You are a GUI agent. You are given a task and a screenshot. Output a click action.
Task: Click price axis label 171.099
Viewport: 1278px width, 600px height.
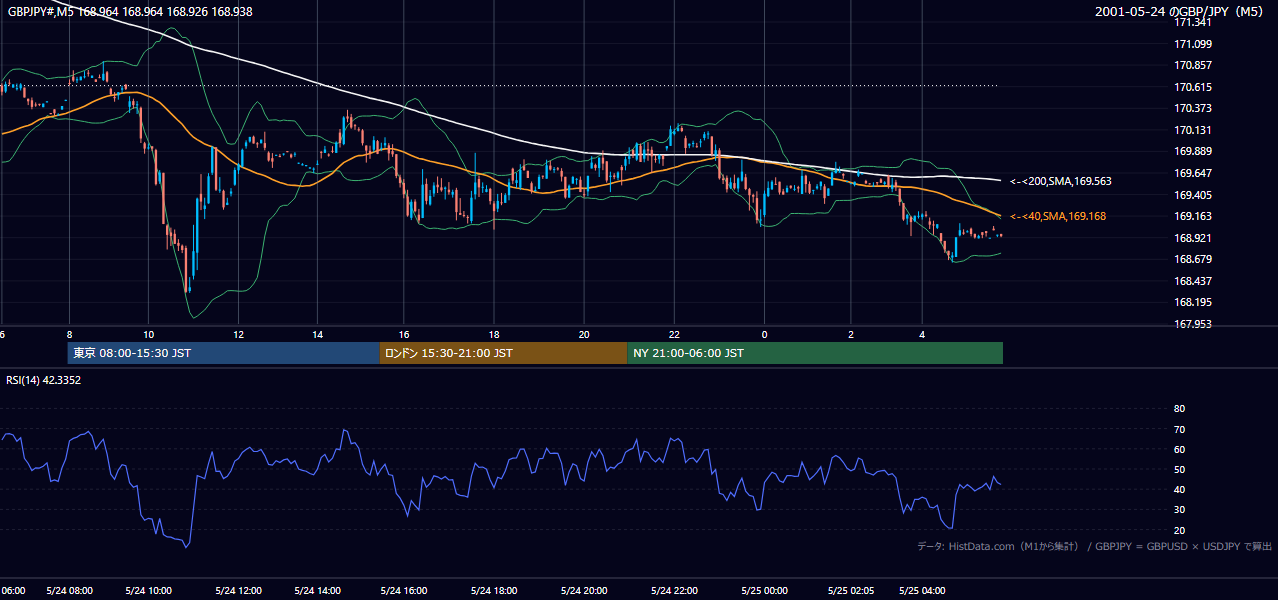(x=1193, y=44)
